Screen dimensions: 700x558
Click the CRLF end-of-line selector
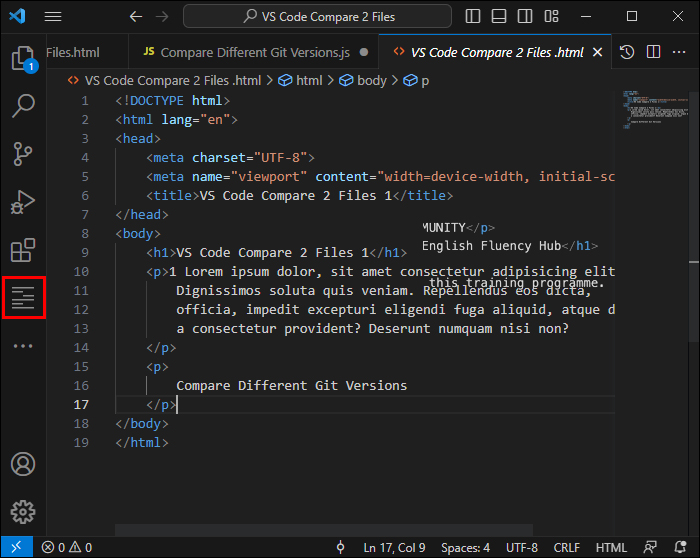pyautogui.click(x=567, y=547)
